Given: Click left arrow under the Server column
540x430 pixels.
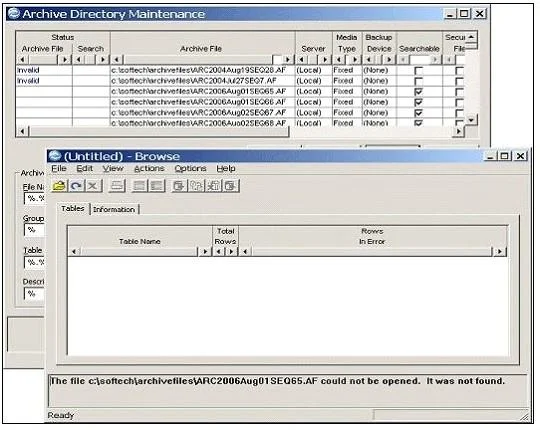Looking at the screenshot, I should pos(302,60).
